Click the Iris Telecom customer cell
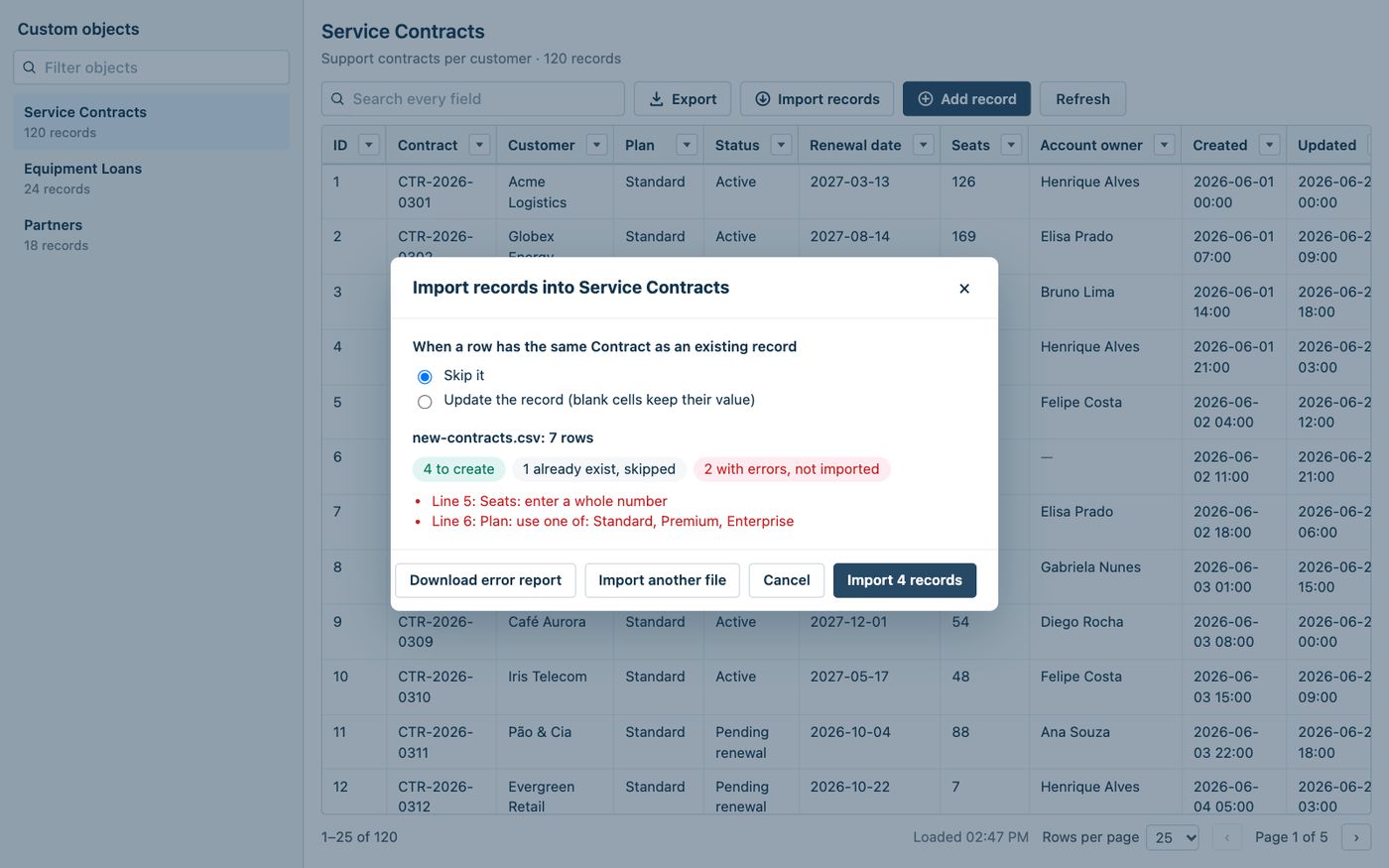This screenshot has height=868, width=1389. pos(555,686)
